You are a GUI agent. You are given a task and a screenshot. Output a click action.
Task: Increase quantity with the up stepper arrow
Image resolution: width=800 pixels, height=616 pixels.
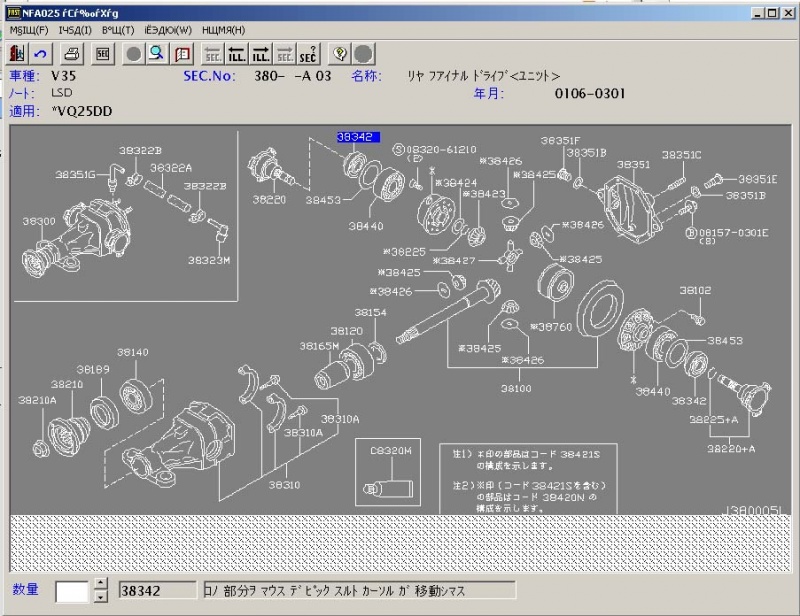[x=100, y=585]
